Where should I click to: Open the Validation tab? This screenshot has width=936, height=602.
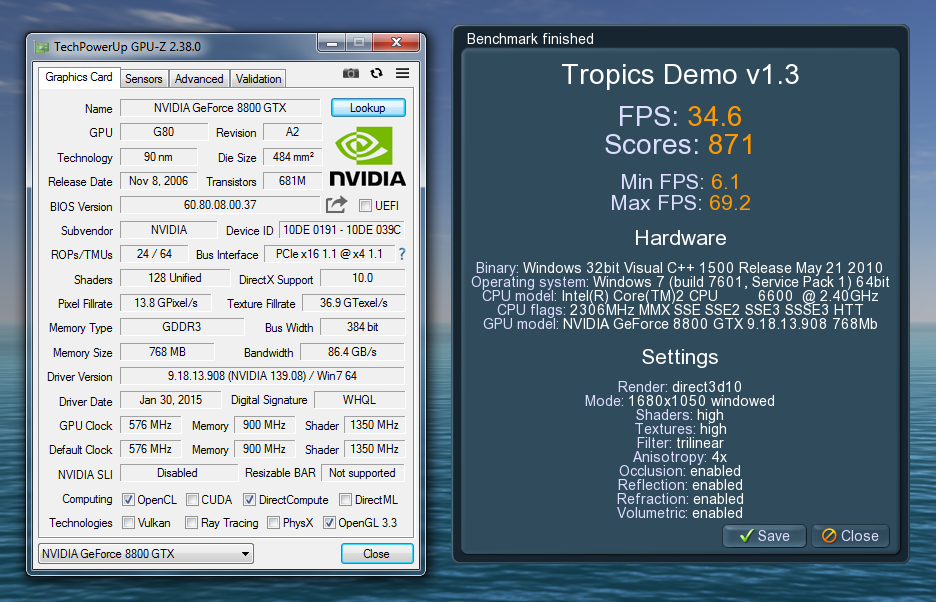[258, 79]
